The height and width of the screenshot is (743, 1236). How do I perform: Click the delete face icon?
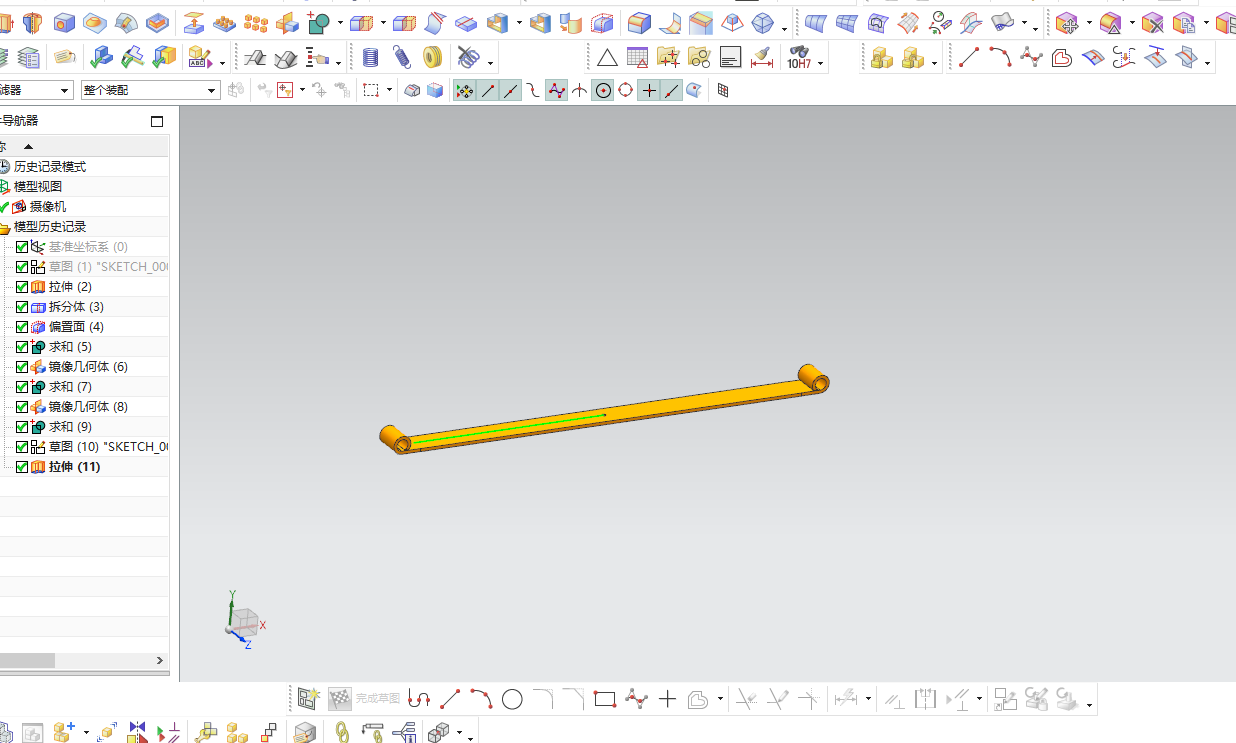[x=1152, y=22]
